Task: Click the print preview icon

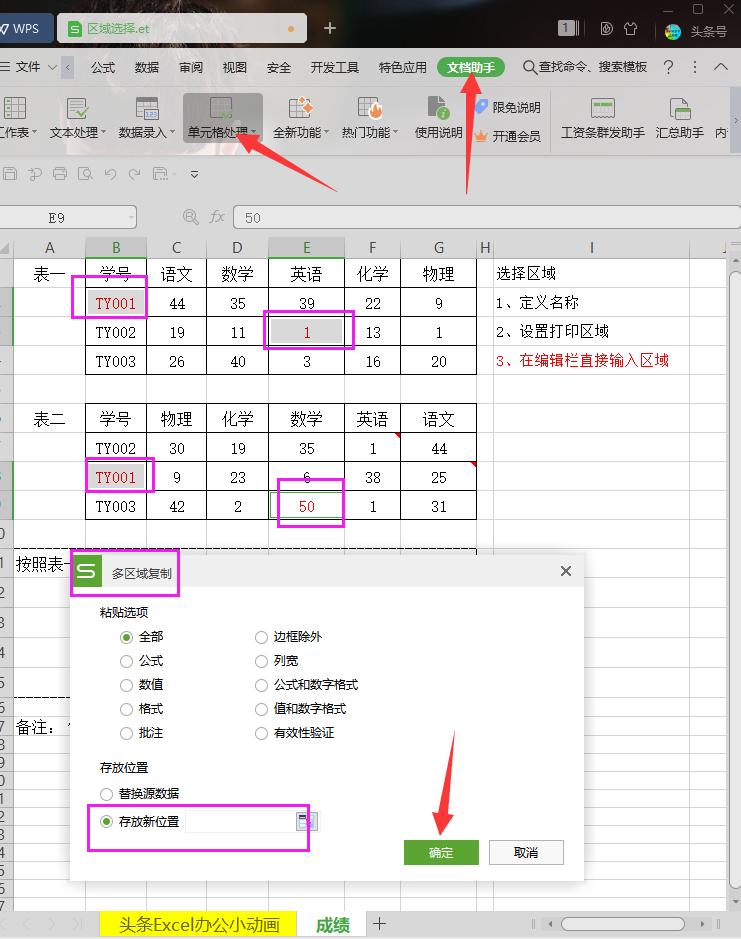Action: point(85,174)
